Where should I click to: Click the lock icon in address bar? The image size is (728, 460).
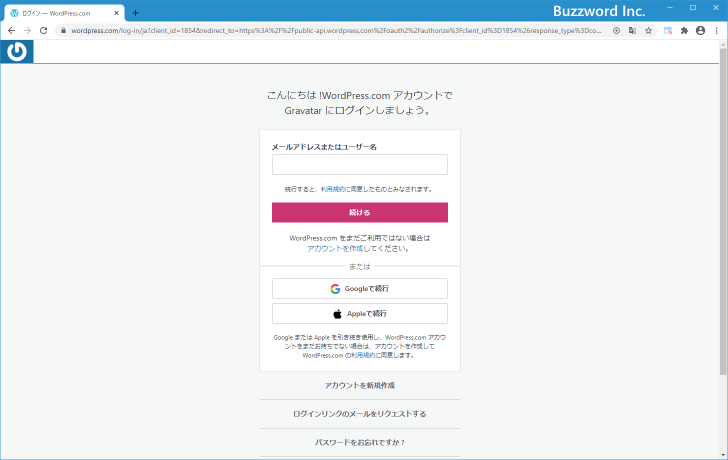click(64, 31)
